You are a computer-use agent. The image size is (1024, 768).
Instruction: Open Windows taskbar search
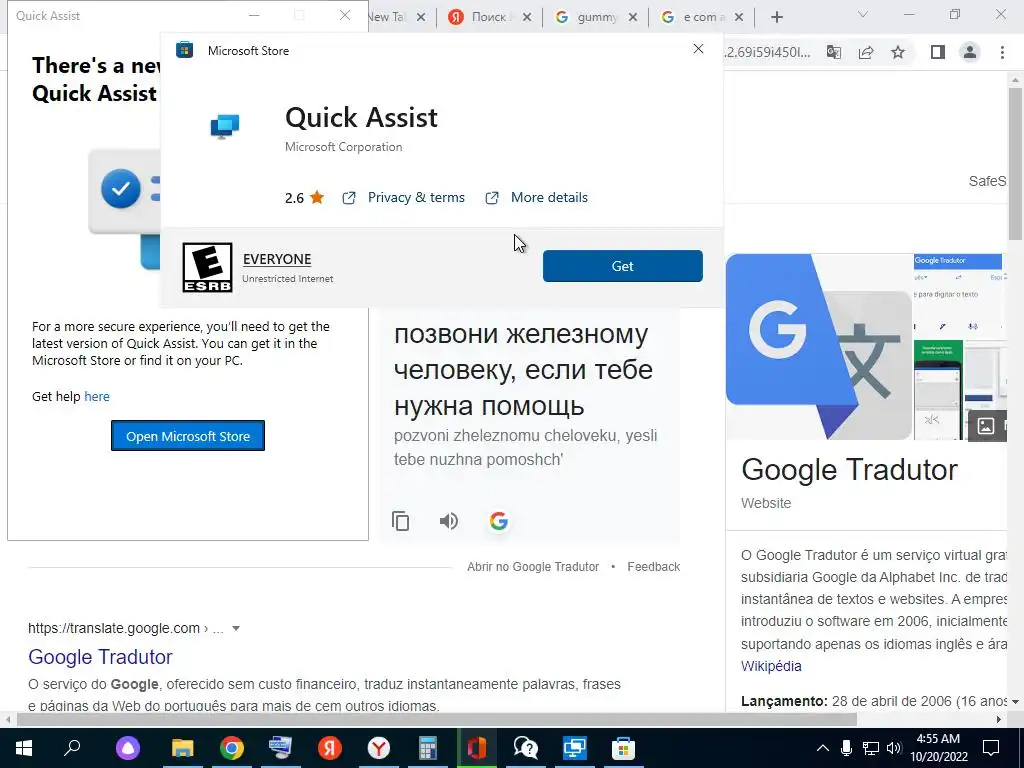(72, 748)
